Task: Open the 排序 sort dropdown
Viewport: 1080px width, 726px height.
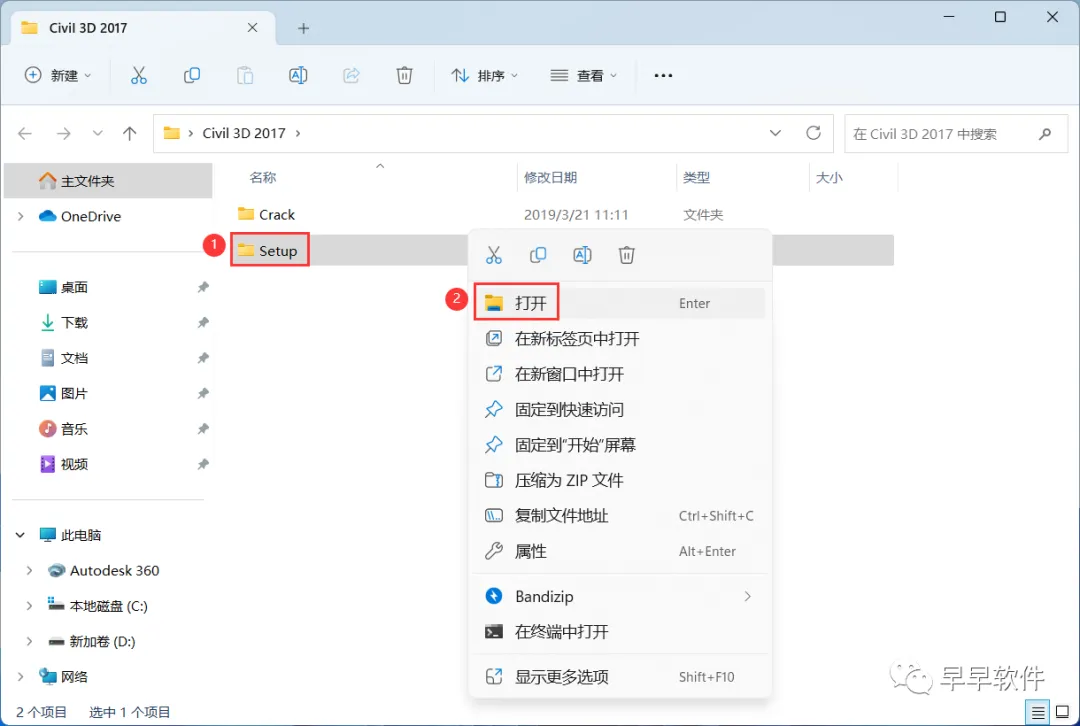Action: (484, 75)
